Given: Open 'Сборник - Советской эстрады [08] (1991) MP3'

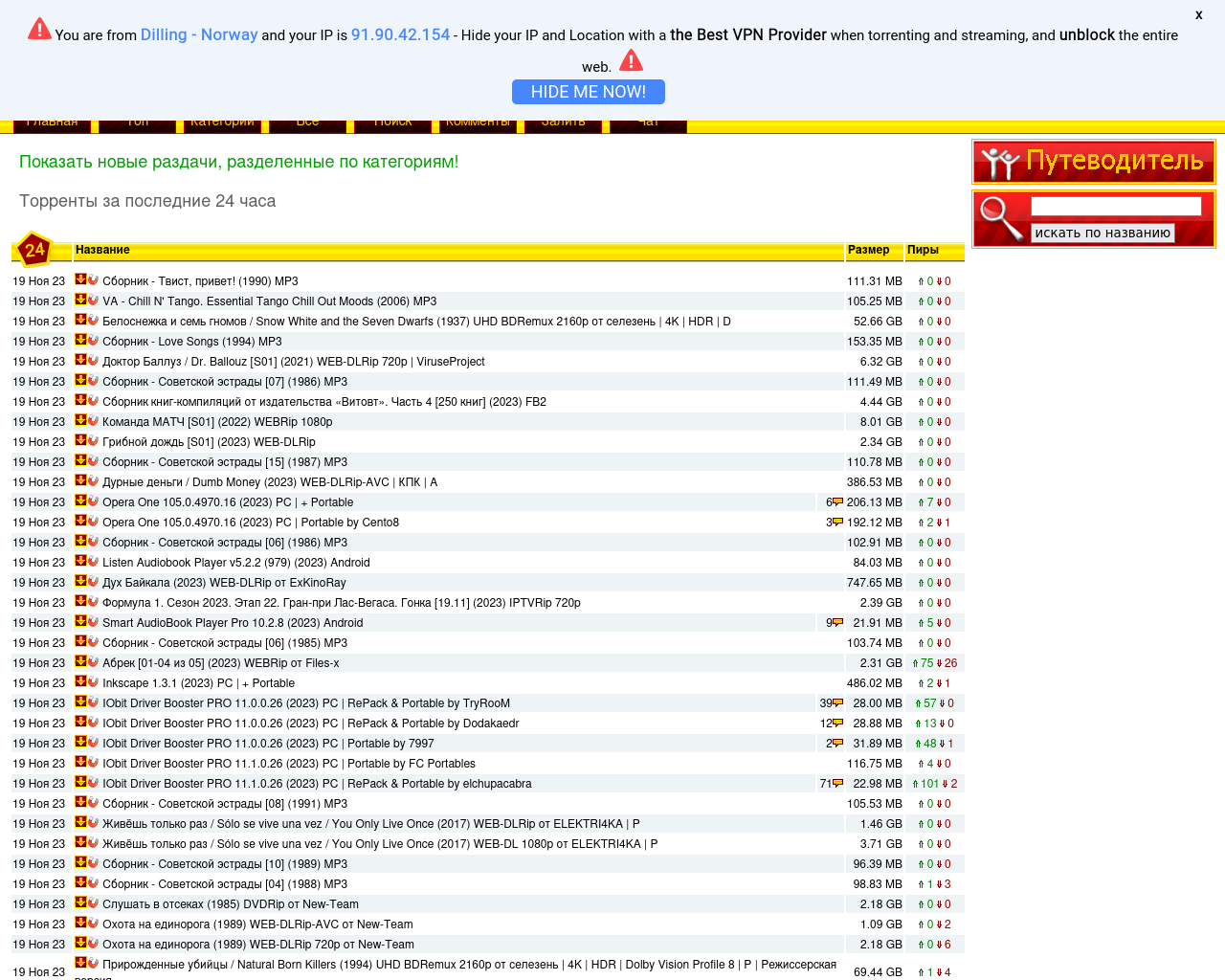Looking at the screenshot, I should pyautogui.click(x=225, y=804).
